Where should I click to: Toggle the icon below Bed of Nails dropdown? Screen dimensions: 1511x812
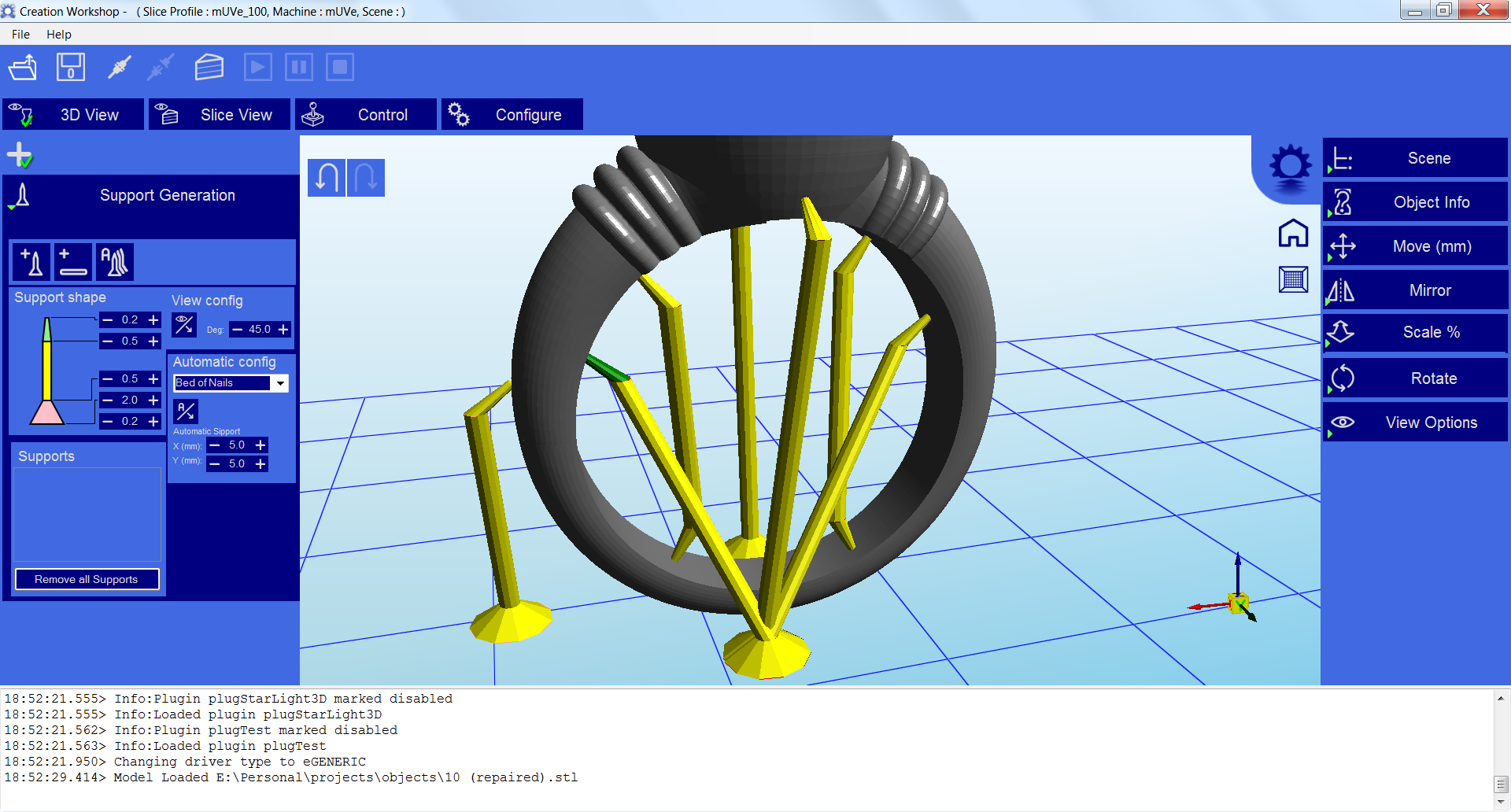point(186,411)
